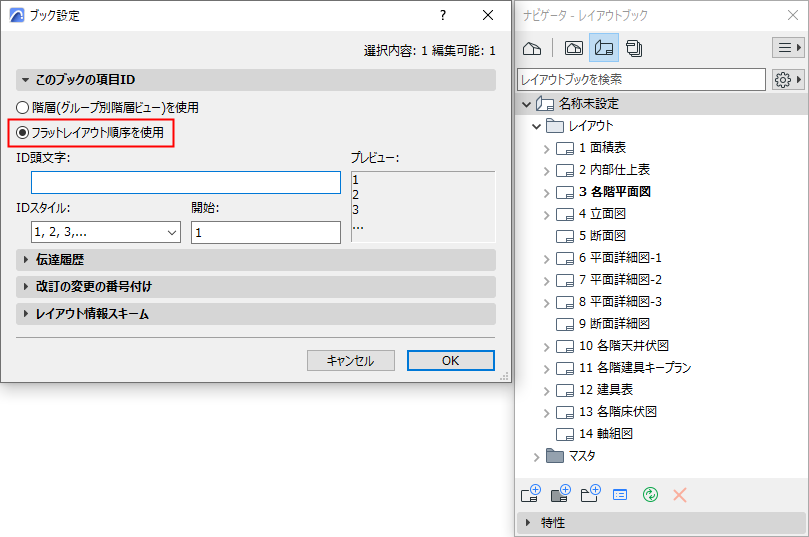This screenshot has width=809, height=537.
Task: Select 12 建具表 layout
Action: click(x=606, y=390)
